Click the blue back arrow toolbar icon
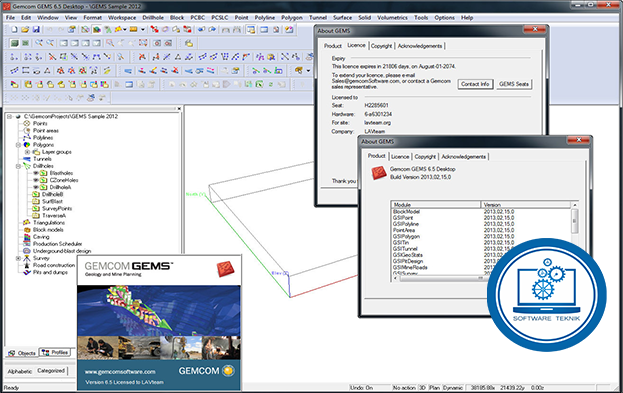This screenshot has width=623, height=393. (x=201, y=29)
